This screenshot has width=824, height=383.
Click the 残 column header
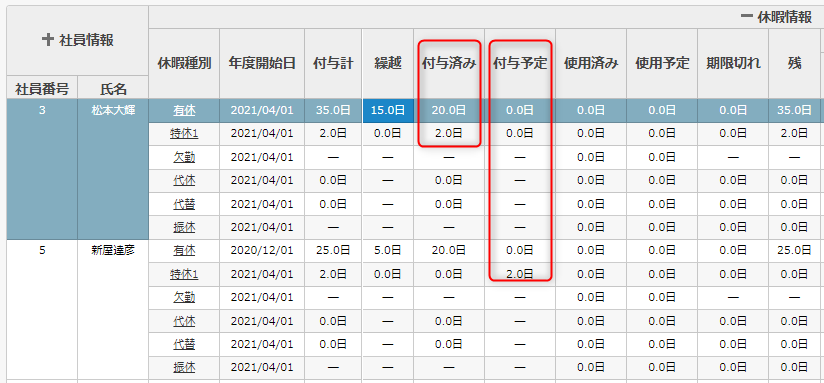pyautogui.click(x=794, y=64)
